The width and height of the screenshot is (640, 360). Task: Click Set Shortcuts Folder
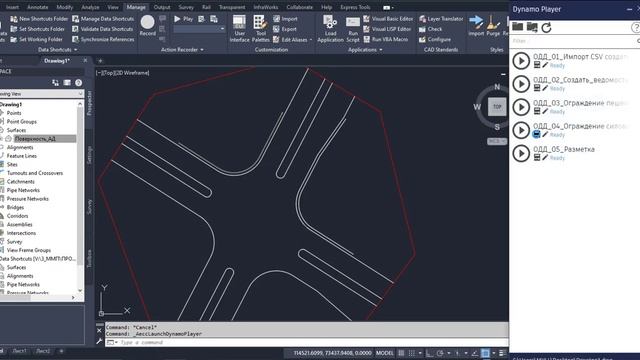[38, 29]
